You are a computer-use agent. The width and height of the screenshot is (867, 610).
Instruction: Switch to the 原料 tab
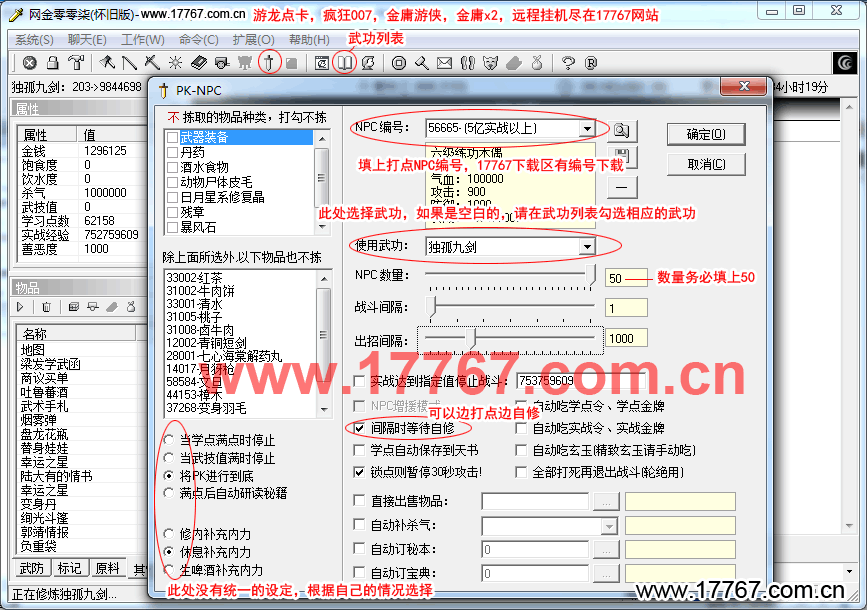pyautogui.click(x=107, y=568)
